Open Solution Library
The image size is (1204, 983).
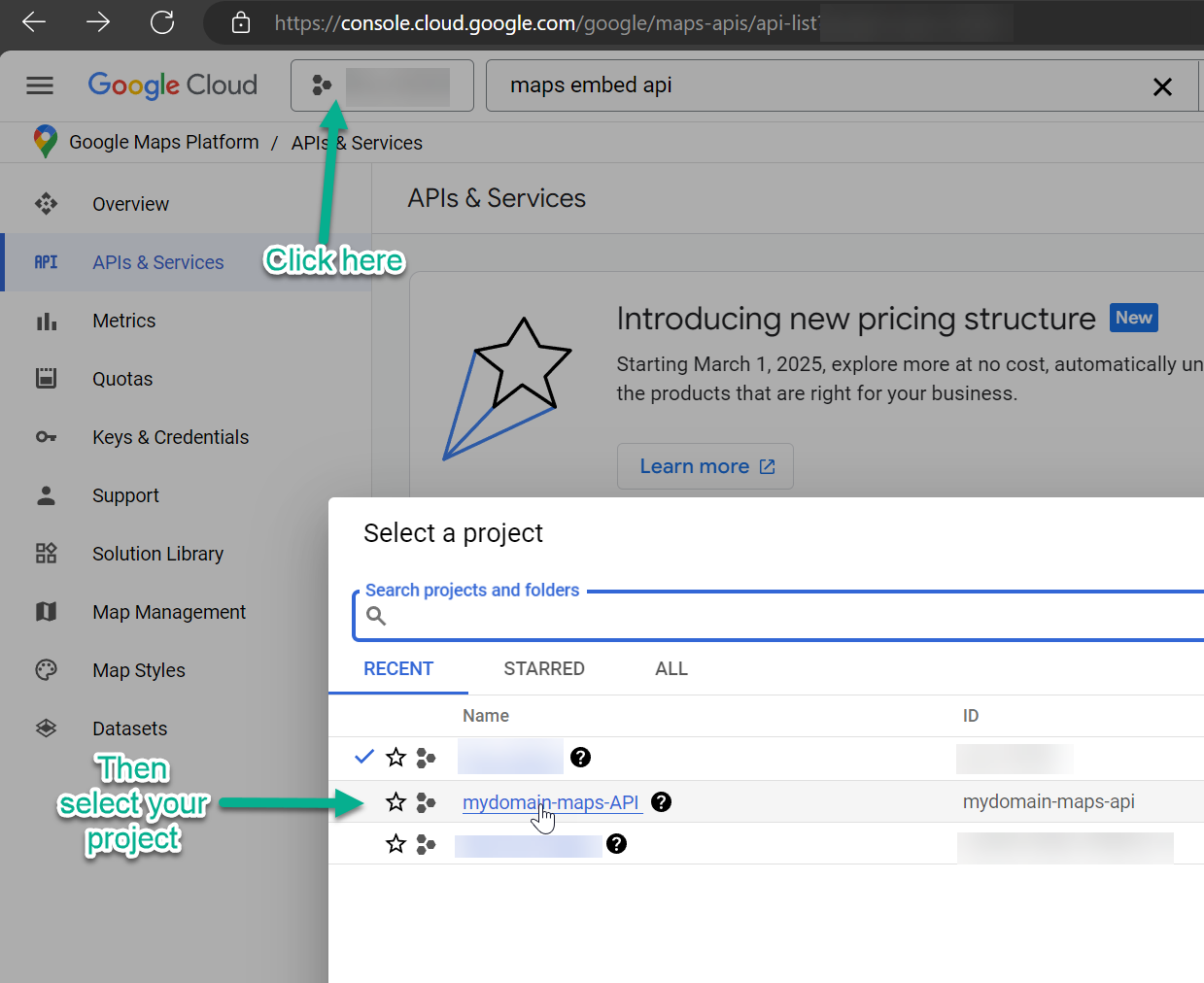(x=157, y=554)
